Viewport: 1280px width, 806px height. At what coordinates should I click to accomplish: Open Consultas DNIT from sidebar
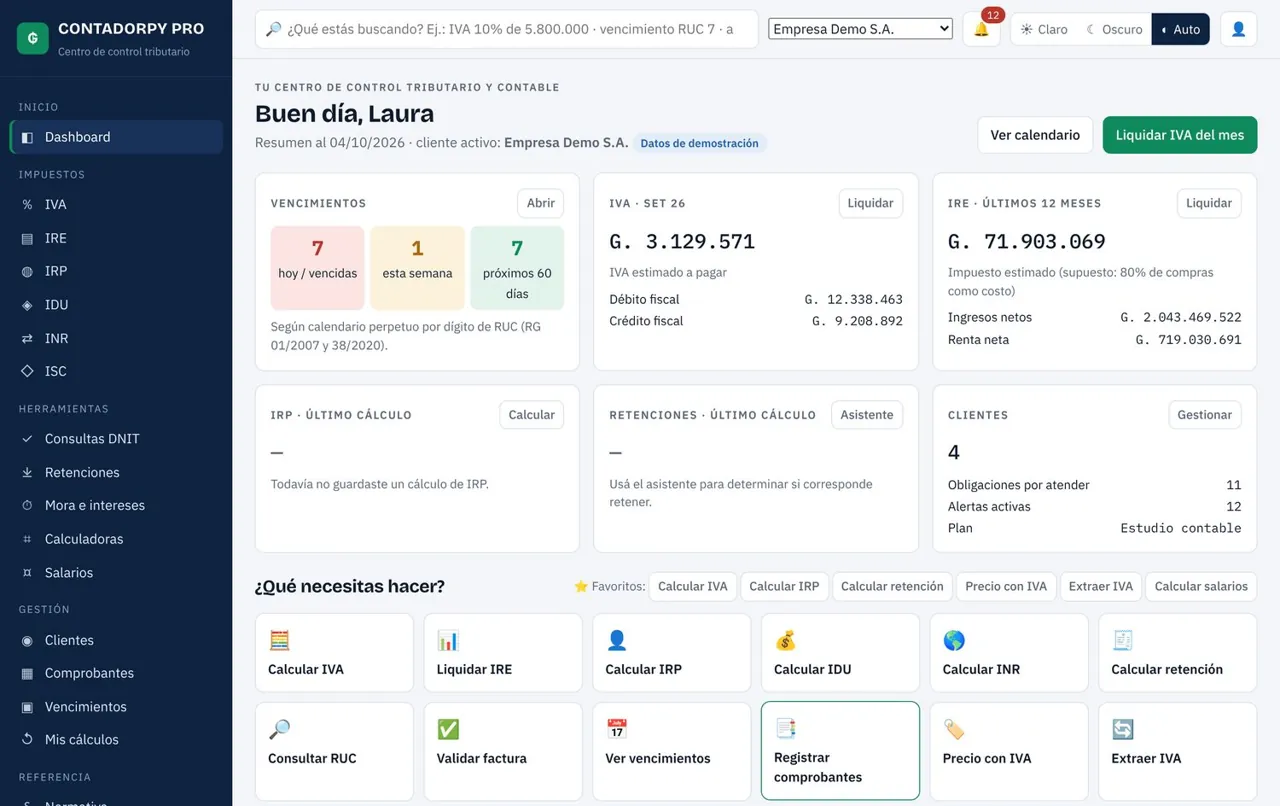[116, 438]
